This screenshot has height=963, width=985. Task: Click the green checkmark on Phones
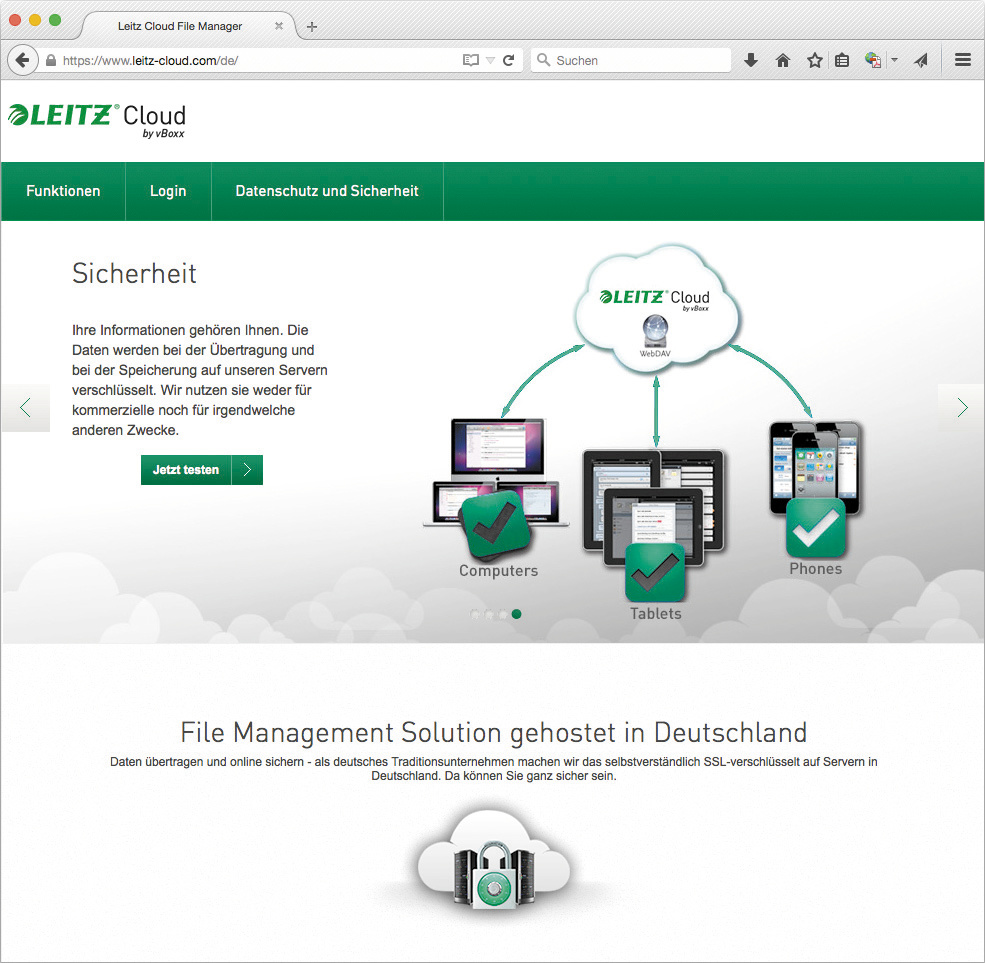815,528
